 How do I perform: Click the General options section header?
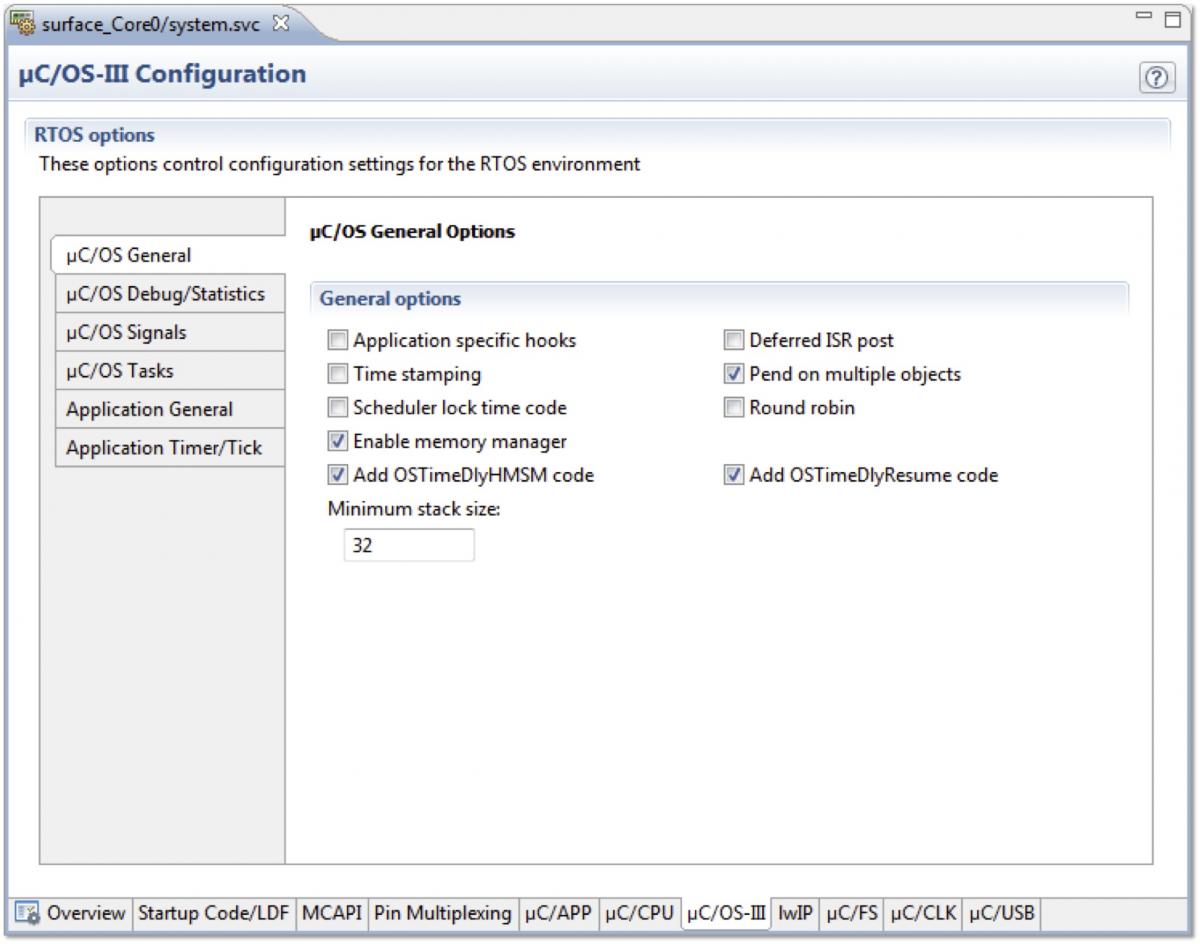pos(390,299)
